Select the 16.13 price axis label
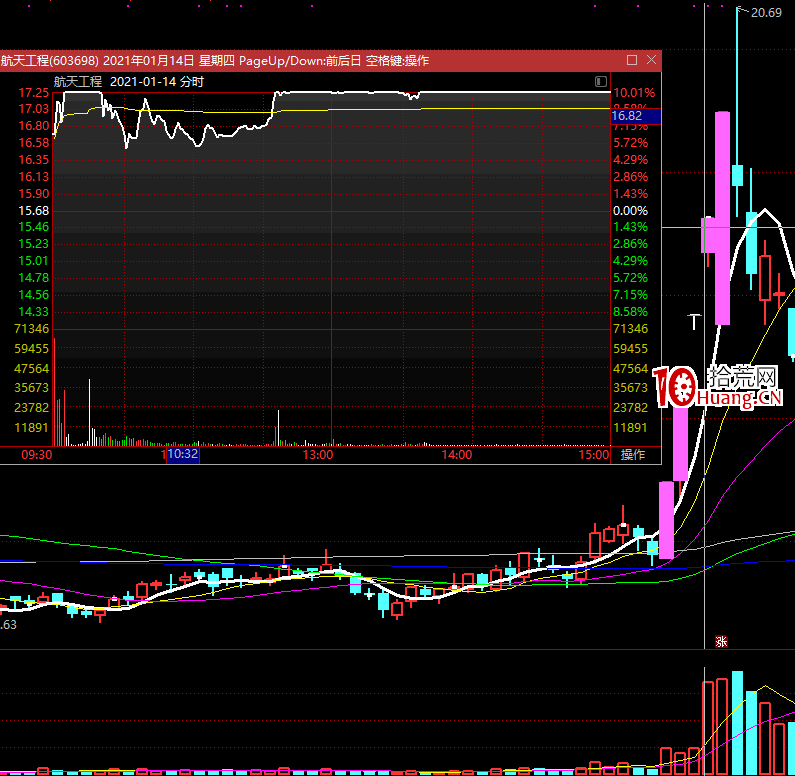This screenshot has height=776, width=795. (x=33, y=177)
